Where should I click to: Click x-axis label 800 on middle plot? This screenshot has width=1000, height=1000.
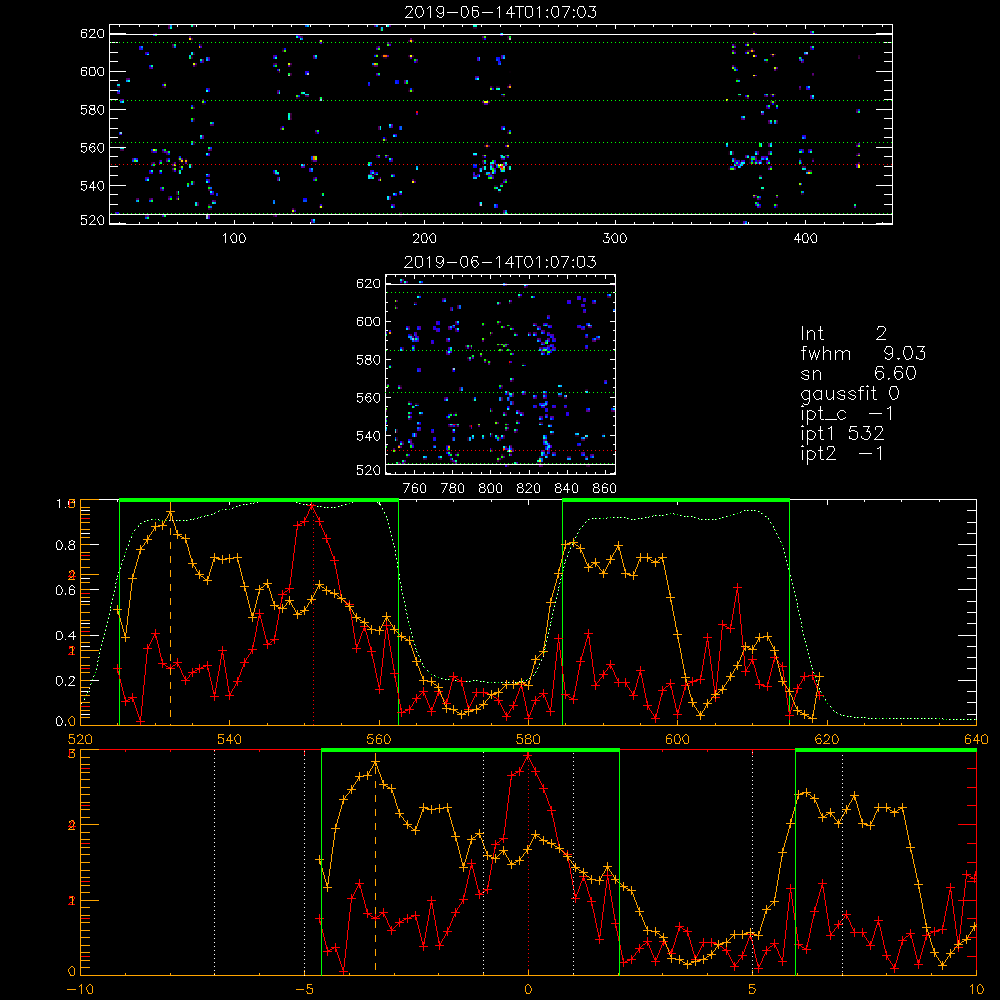[x=490, y=489]
